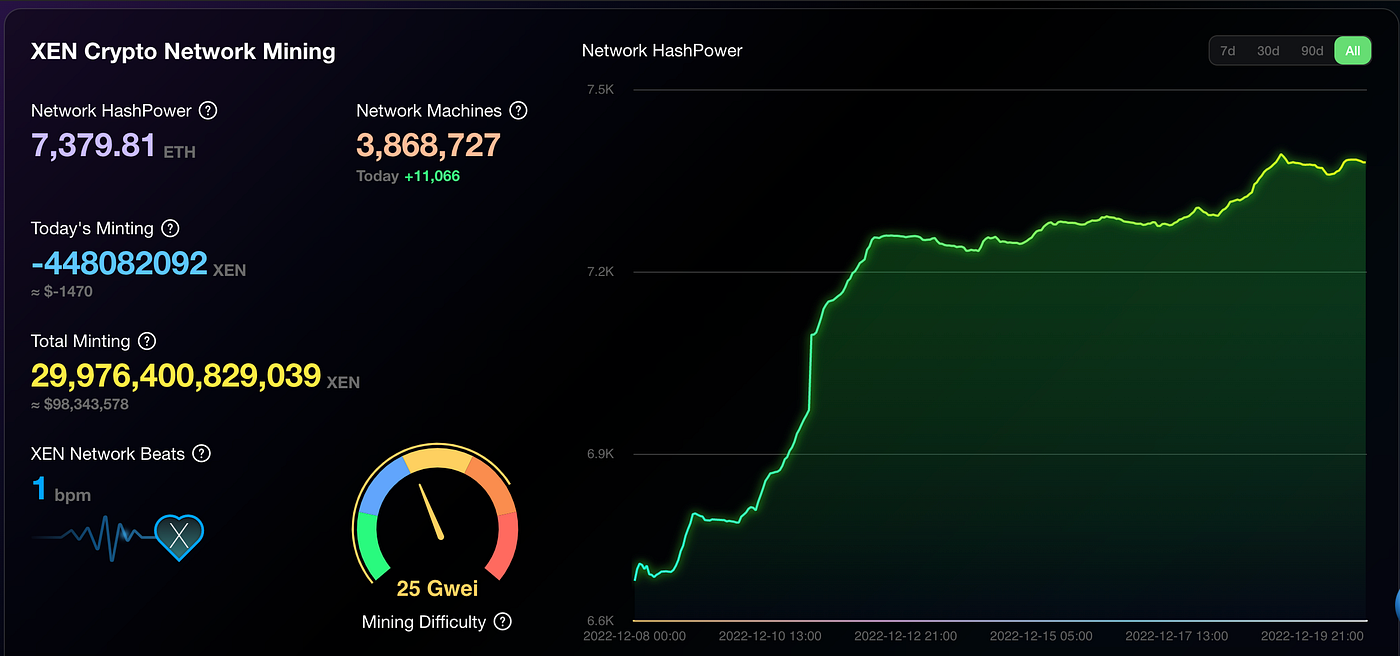The image size is (1400, 656).
Task: Click the 3,868,727 machines count
Action: coord(428,146)
